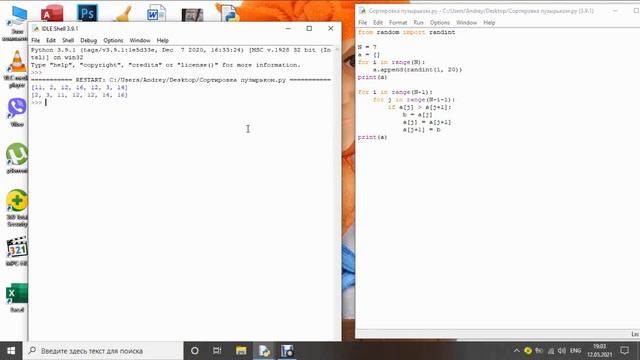640x360 pixels.
Task: Open Window menu in IDLE Shell
Action: pos(140,40)
